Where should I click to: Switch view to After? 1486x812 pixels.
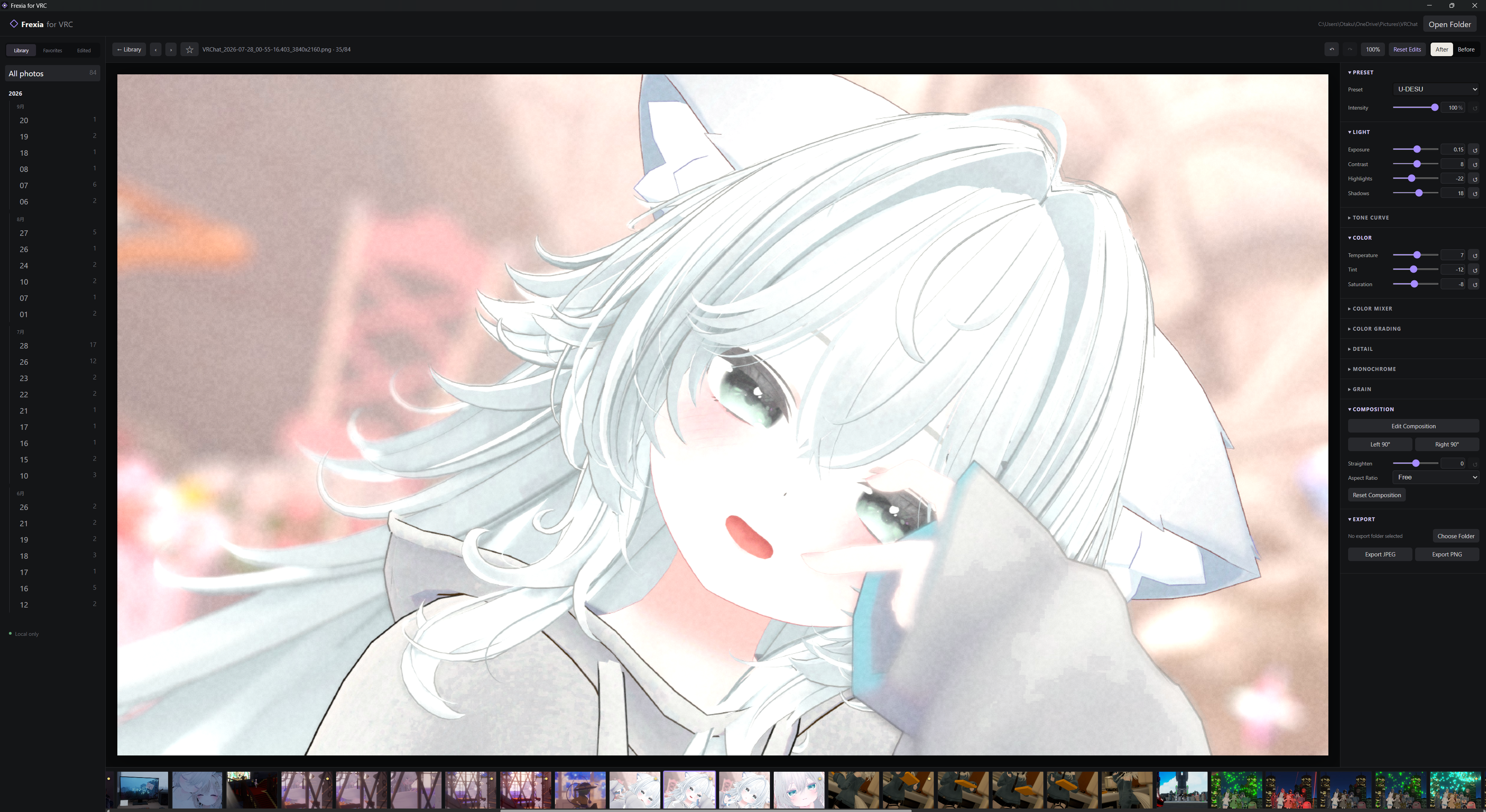tap(1441, 50)
